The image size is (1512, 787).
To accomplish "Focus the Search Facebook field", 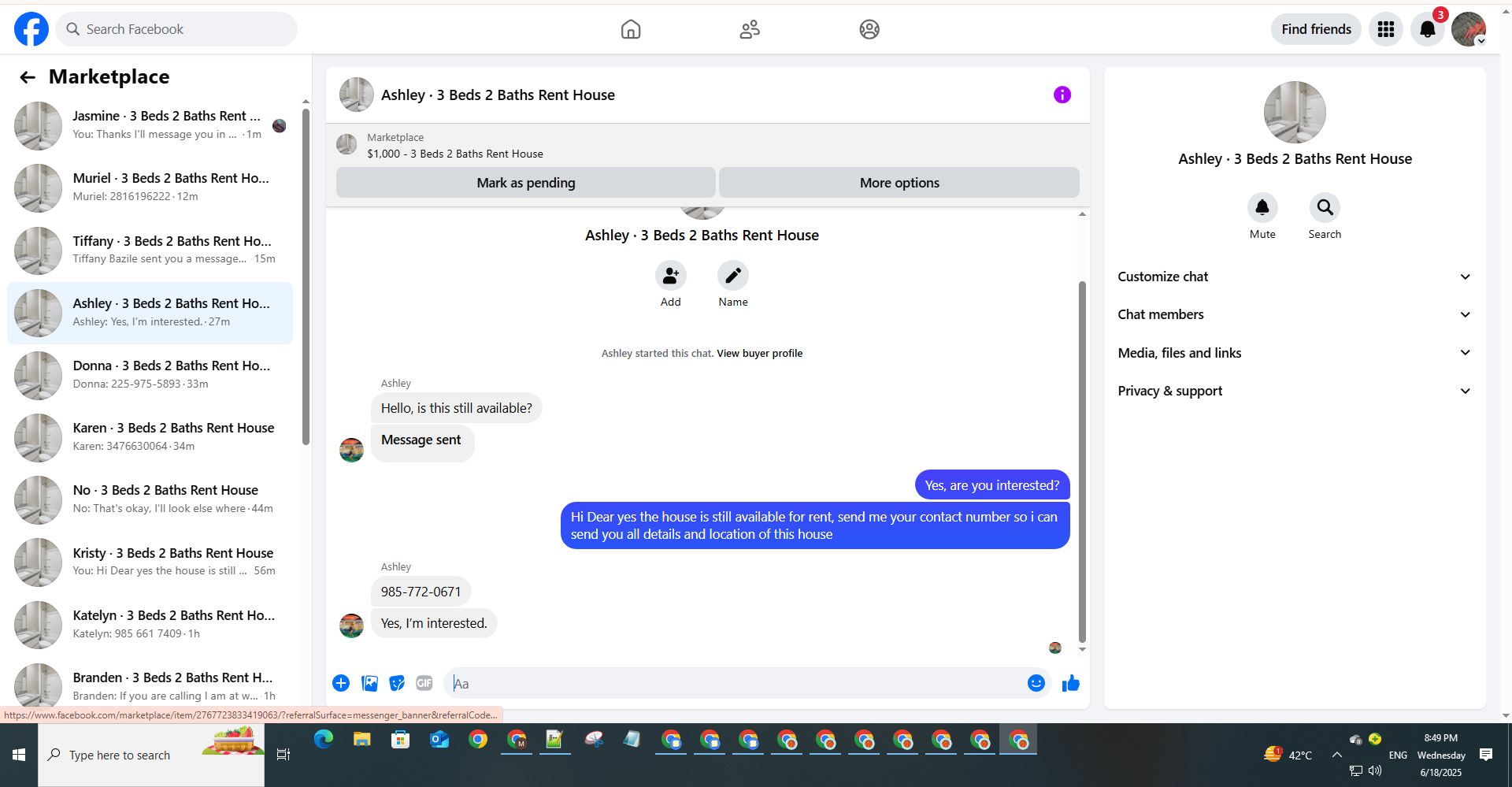I will point(176,29).
